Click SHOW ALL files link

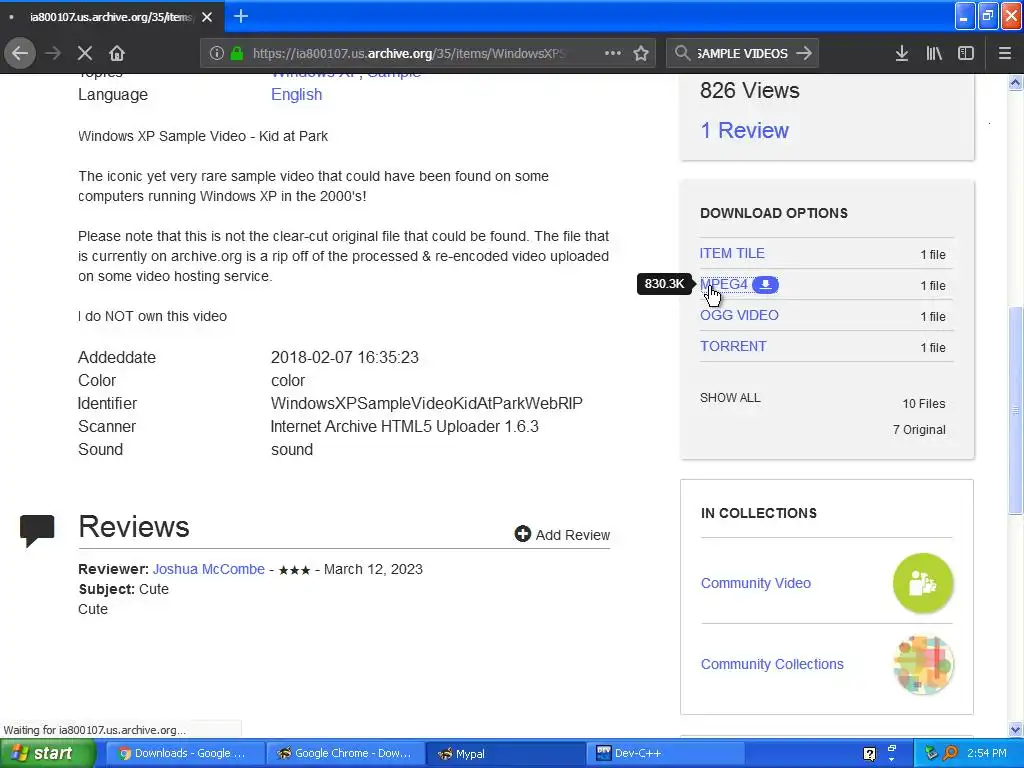click(730, 398)
